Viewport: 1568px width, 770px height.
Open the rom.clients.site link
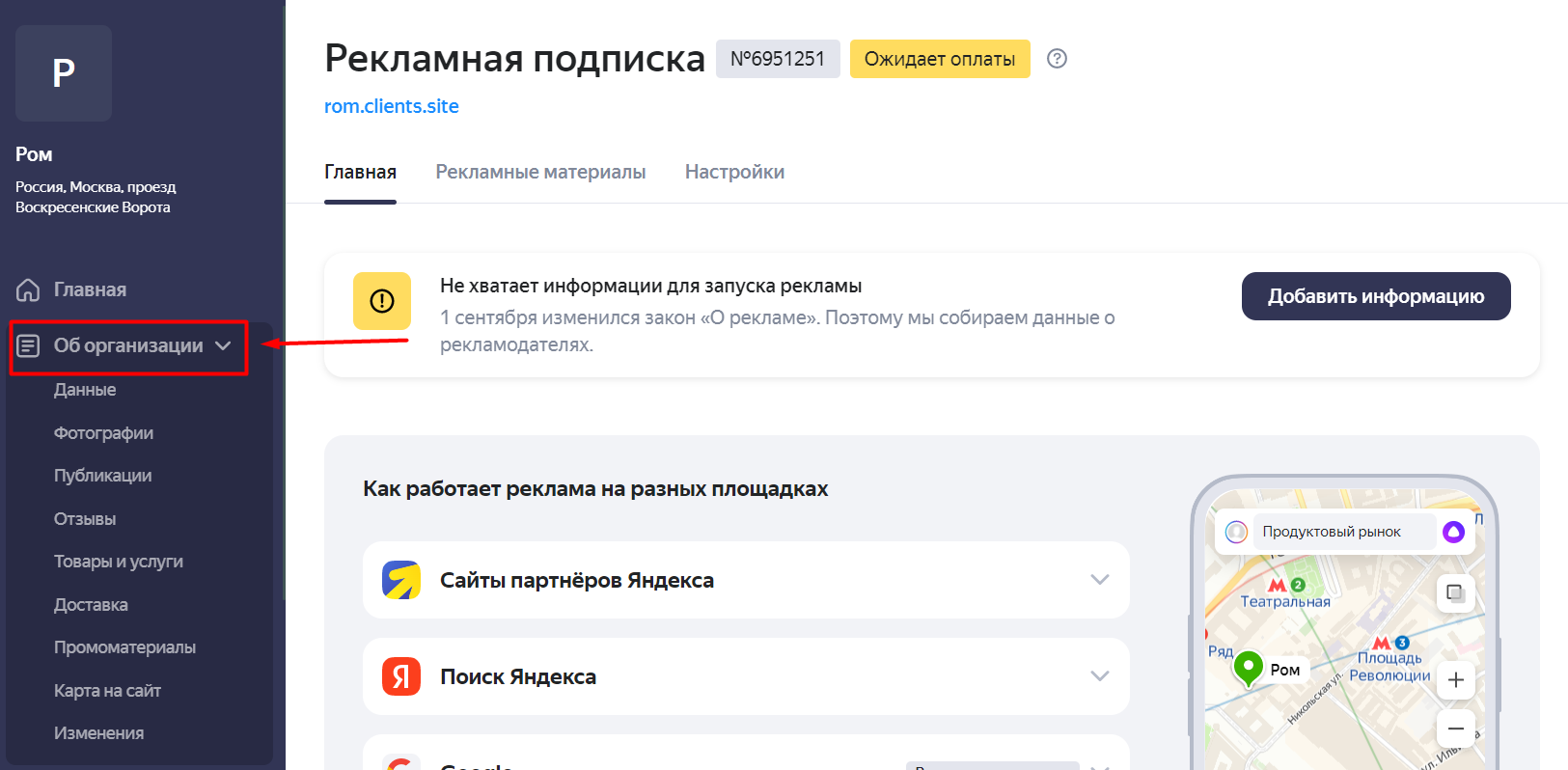[391, 106]
